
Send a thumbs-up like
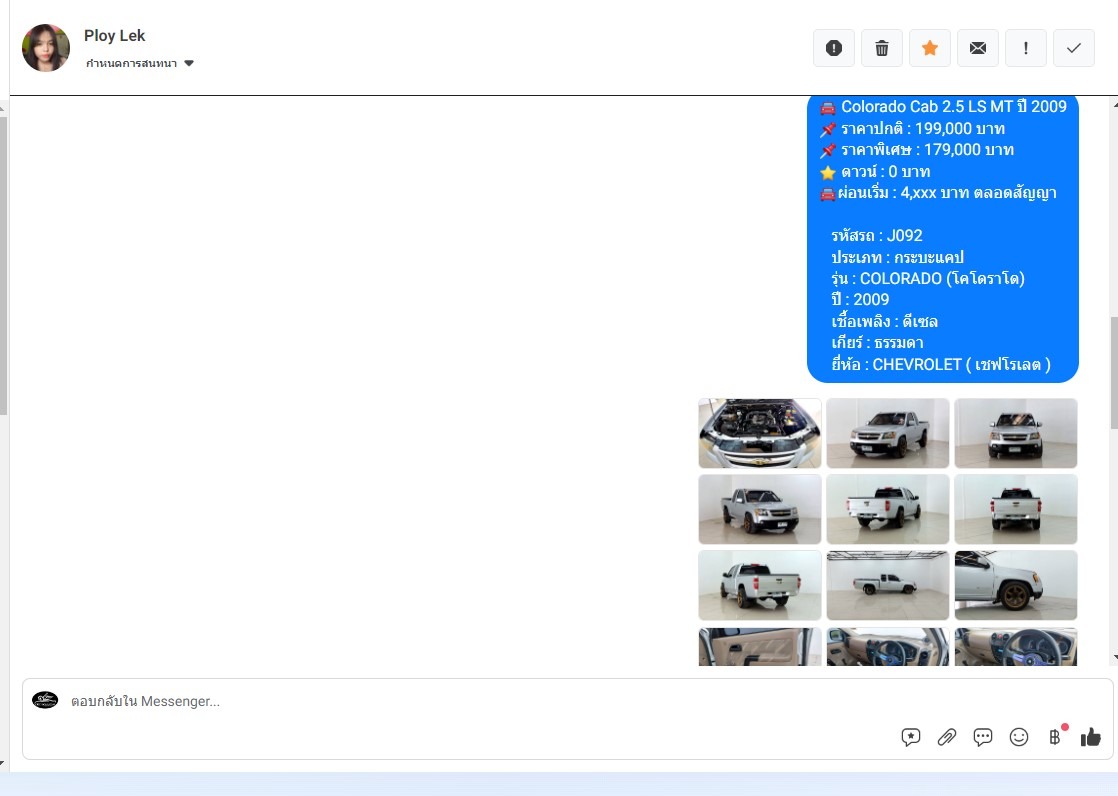(x=1090, y=737)
